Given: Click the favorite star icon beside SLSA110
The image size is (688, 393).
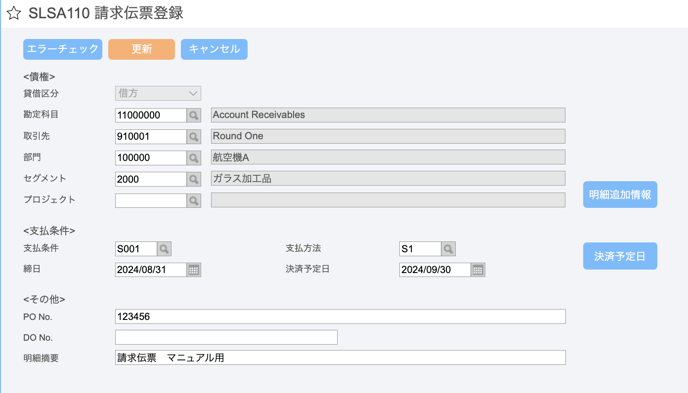Looking at the screenshot, I should point(14,13).
